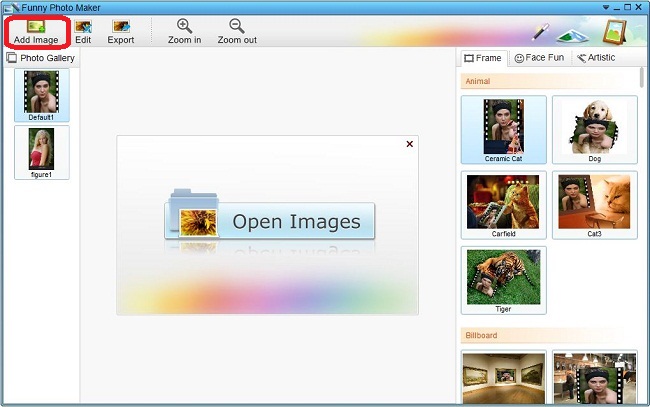Click the Funny Photo Maker app icon

point(12,7)
